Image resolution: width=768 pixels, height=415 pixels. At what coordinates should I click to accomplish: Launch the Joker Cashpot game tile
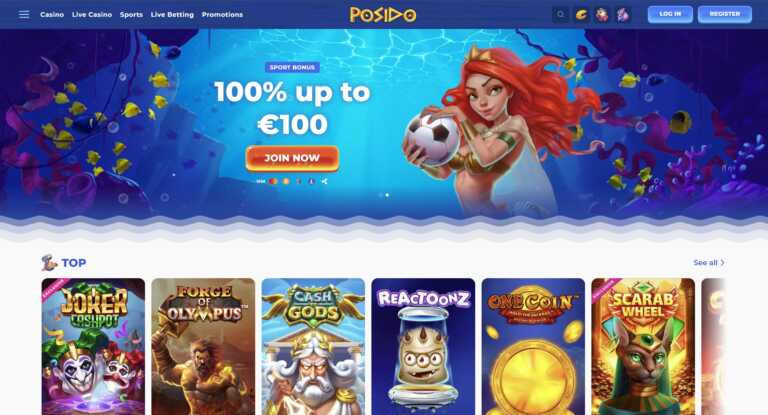(x=93, y=346)
